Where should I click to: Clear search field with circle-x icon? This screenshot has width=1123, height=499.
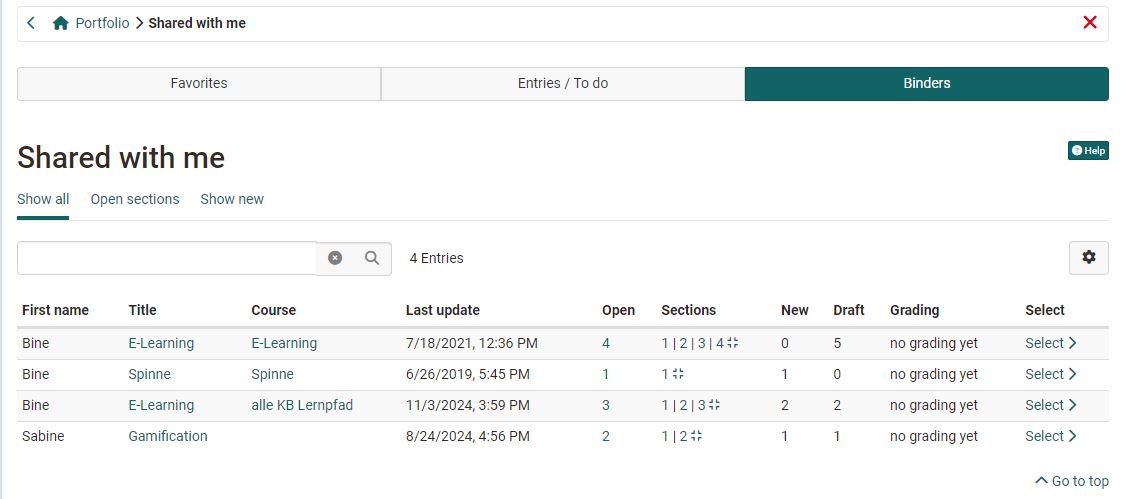point(335,258)
